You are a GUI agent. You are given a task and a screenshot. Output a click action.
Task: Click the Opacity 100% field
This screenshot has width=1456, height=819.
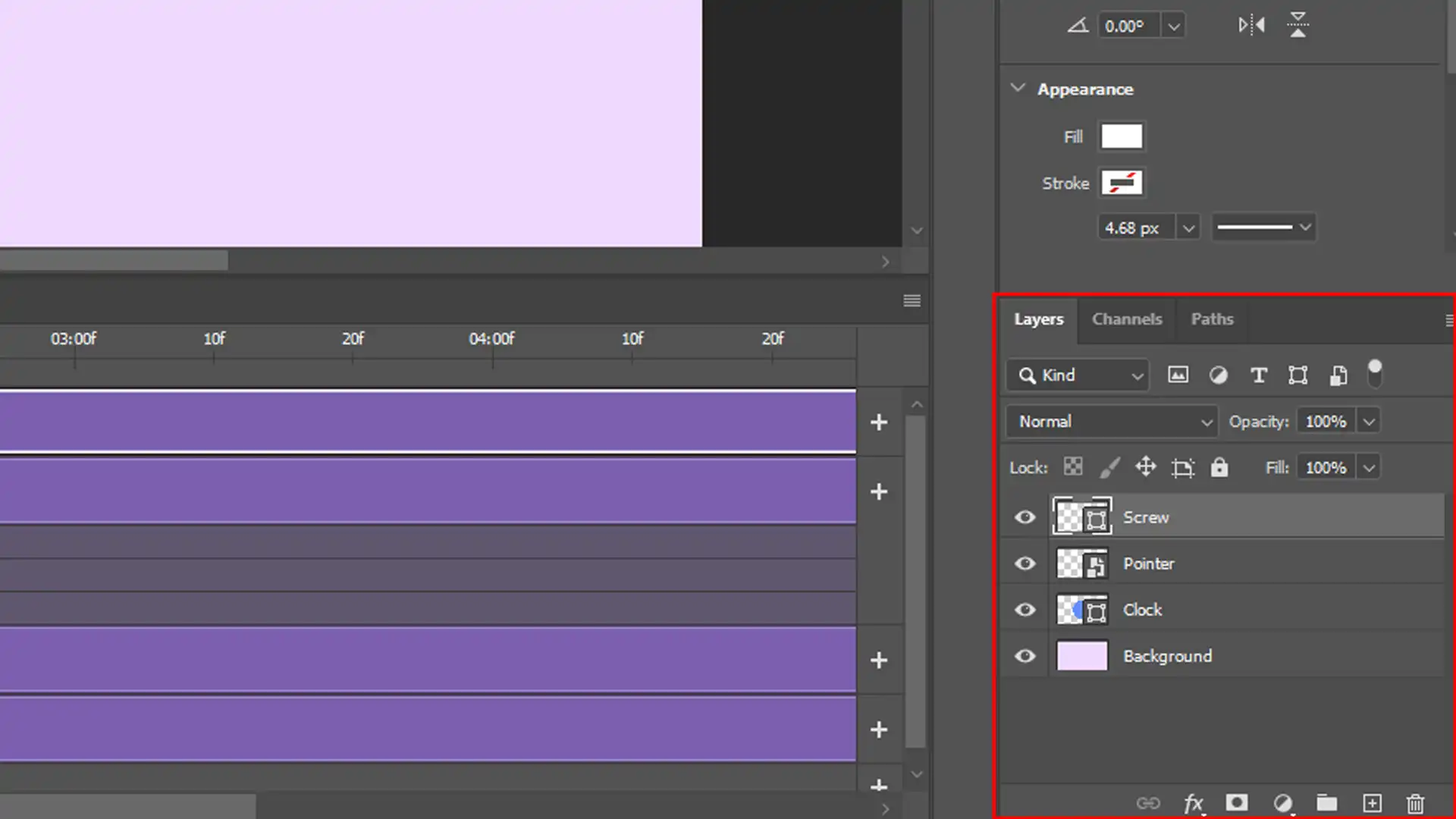point(1326,421)
